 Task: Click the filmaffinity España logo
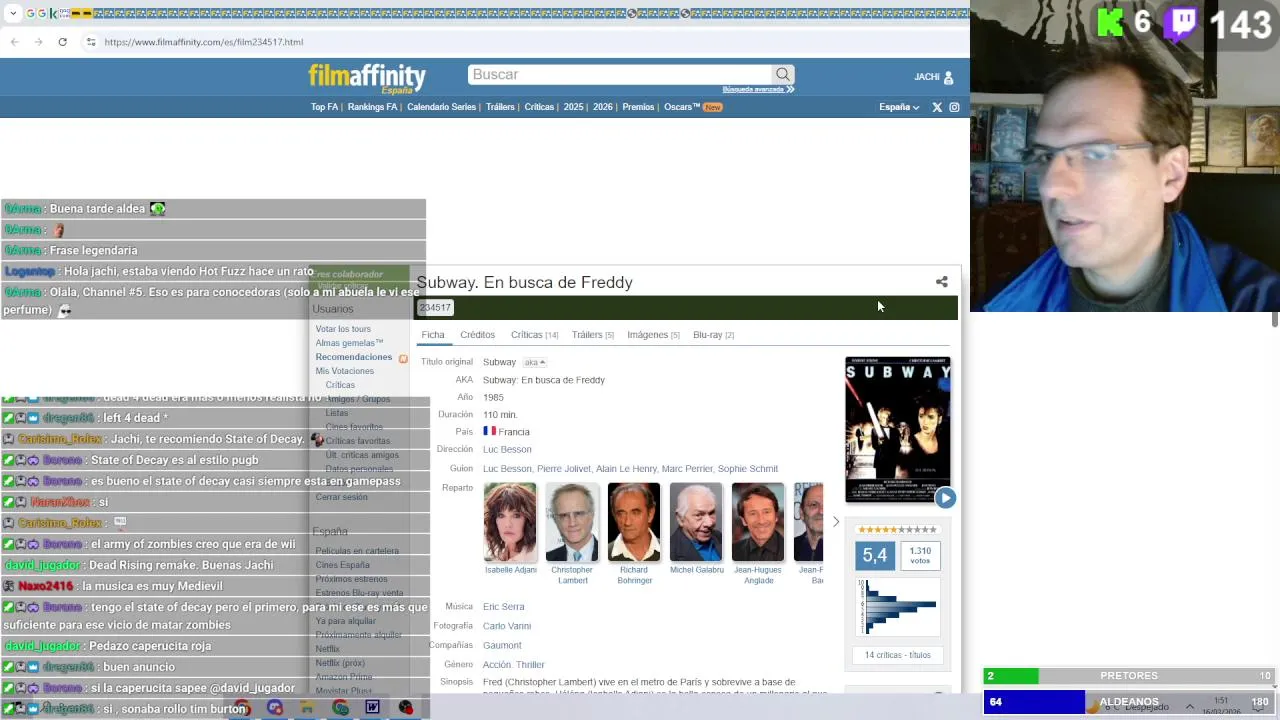point(367,78)
